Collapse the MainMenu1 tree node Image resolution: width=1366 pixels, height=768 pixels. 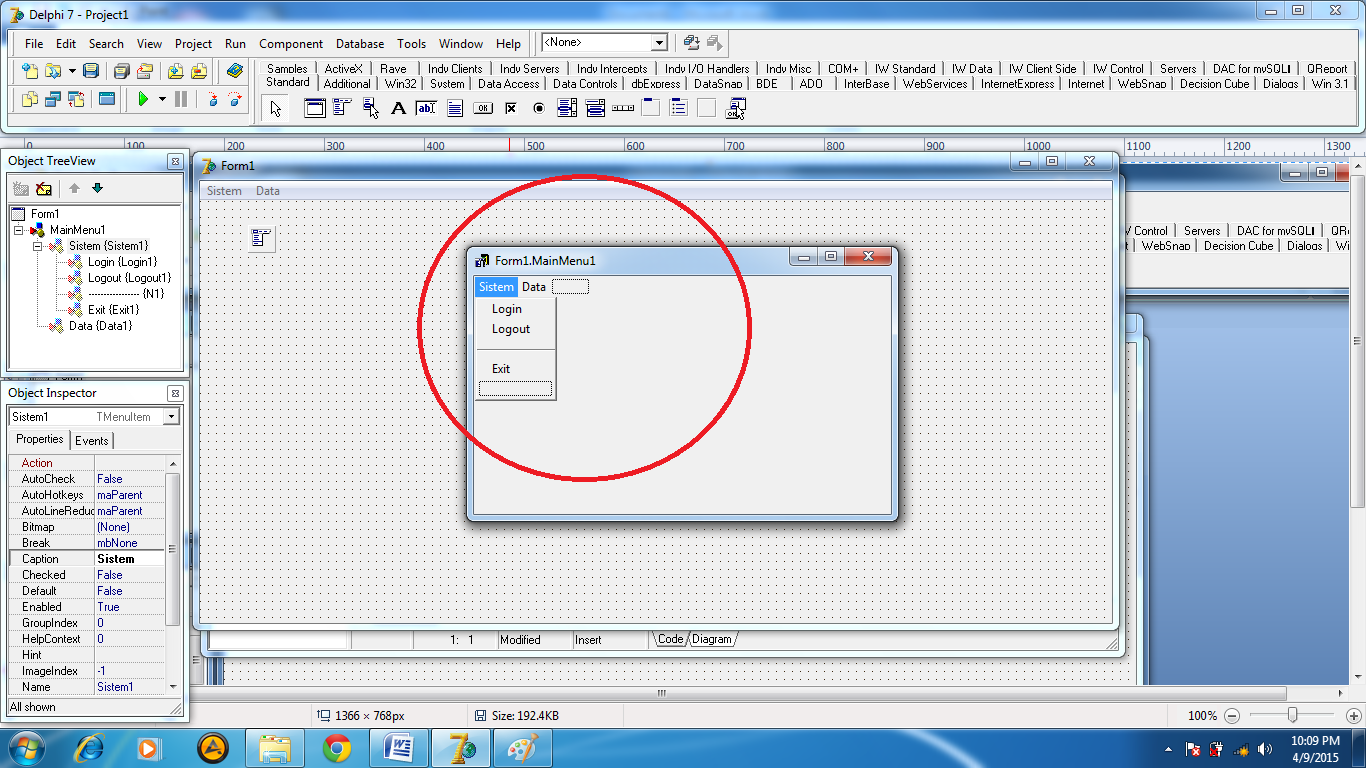[x=19, y=230]
